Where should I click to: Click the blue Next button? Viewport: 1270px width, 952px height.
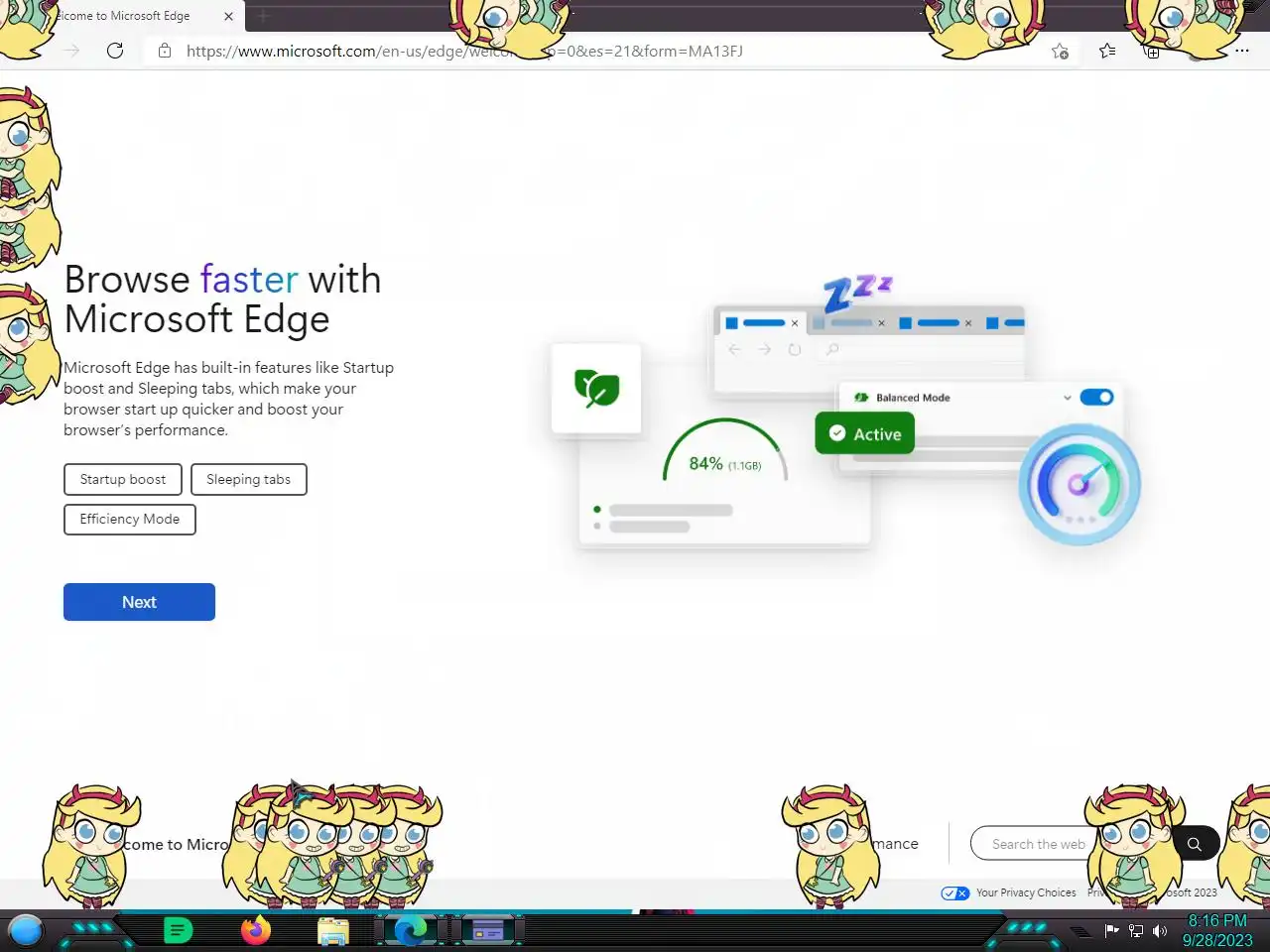(139, 602)
